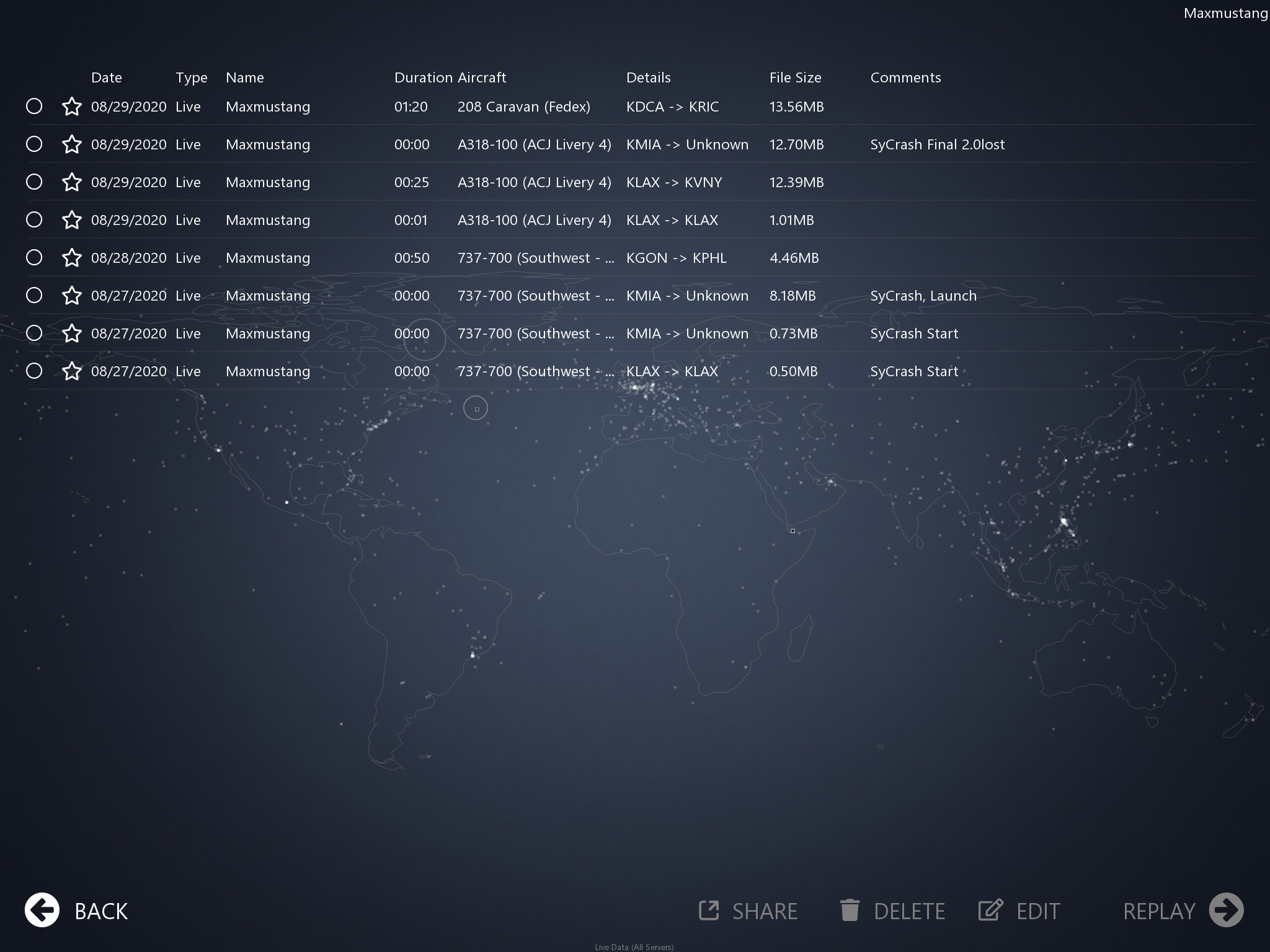Click the Back arrow icon
The height and width of the screenshot is (952, 1270).
42,910
